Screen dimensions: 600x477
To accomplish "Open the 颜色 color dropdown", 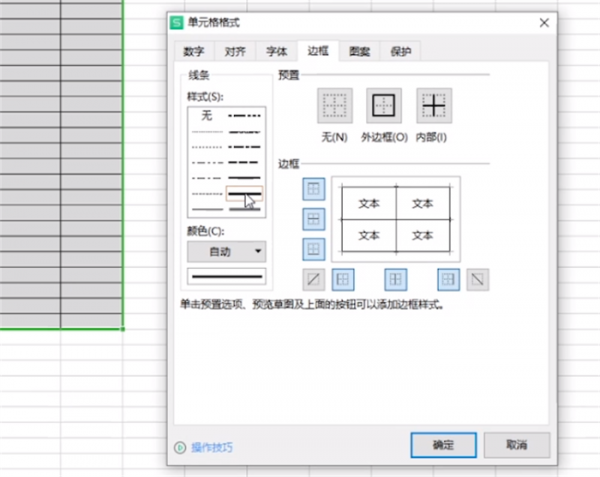I will (x=226, y=251).
